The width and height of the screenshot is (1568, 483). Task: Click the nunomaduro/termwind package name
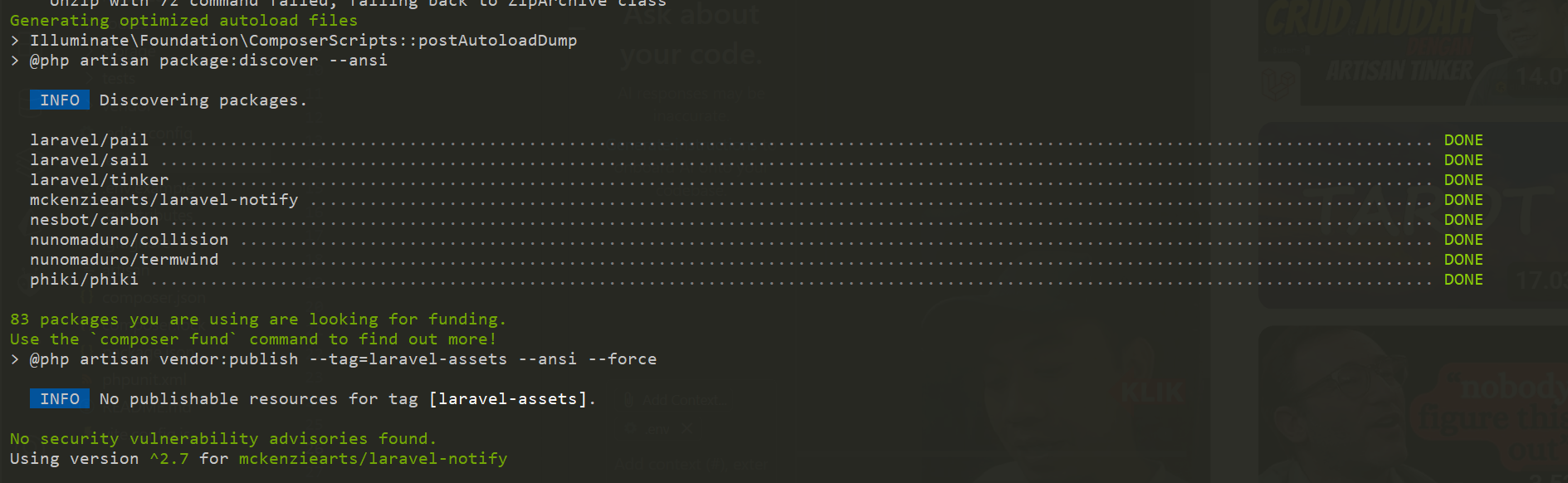[124, 260]
